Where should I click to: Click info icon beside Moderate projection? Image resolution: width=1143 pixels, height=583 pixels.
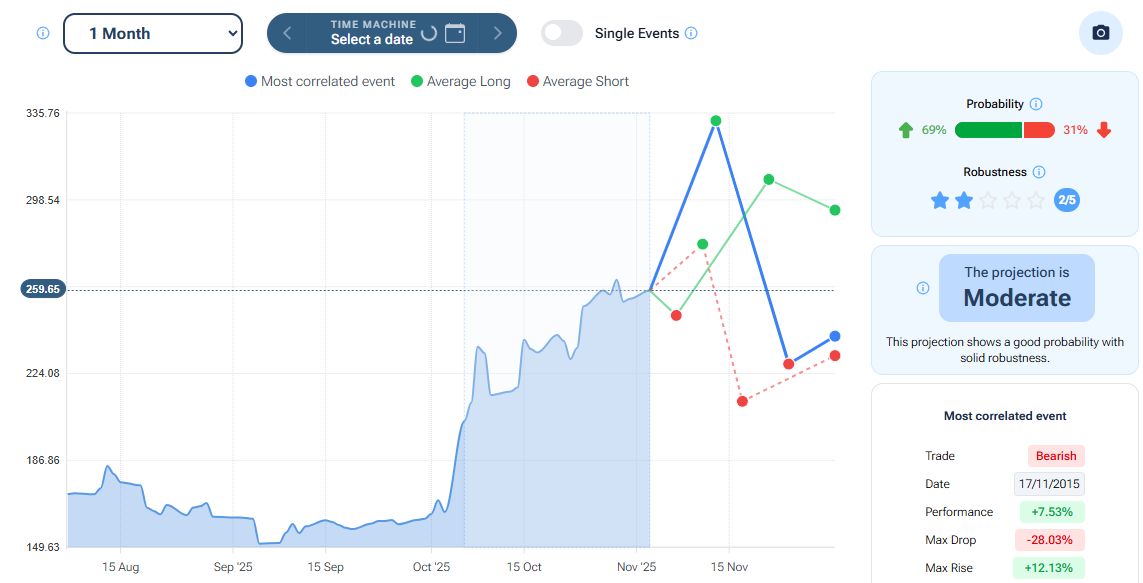pyautogui.click(x=923, y=288)
